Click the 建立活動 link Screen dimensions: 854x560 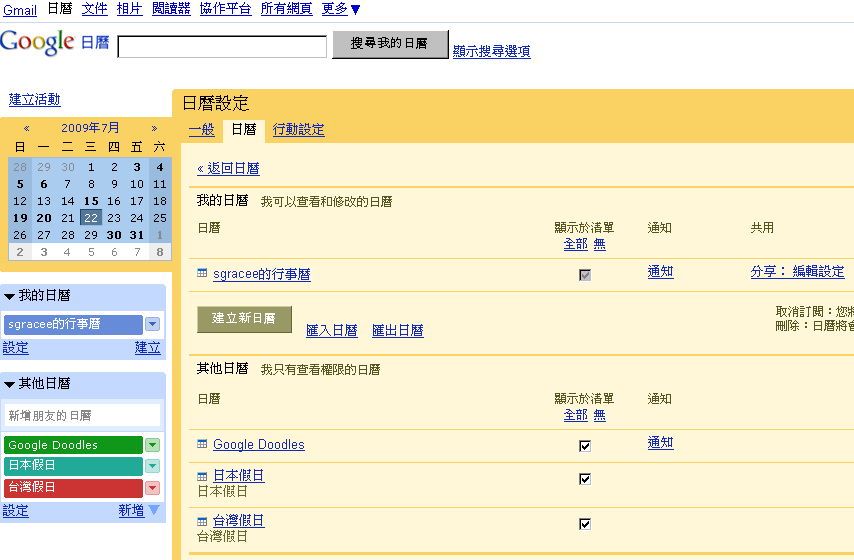click(35, 100)
